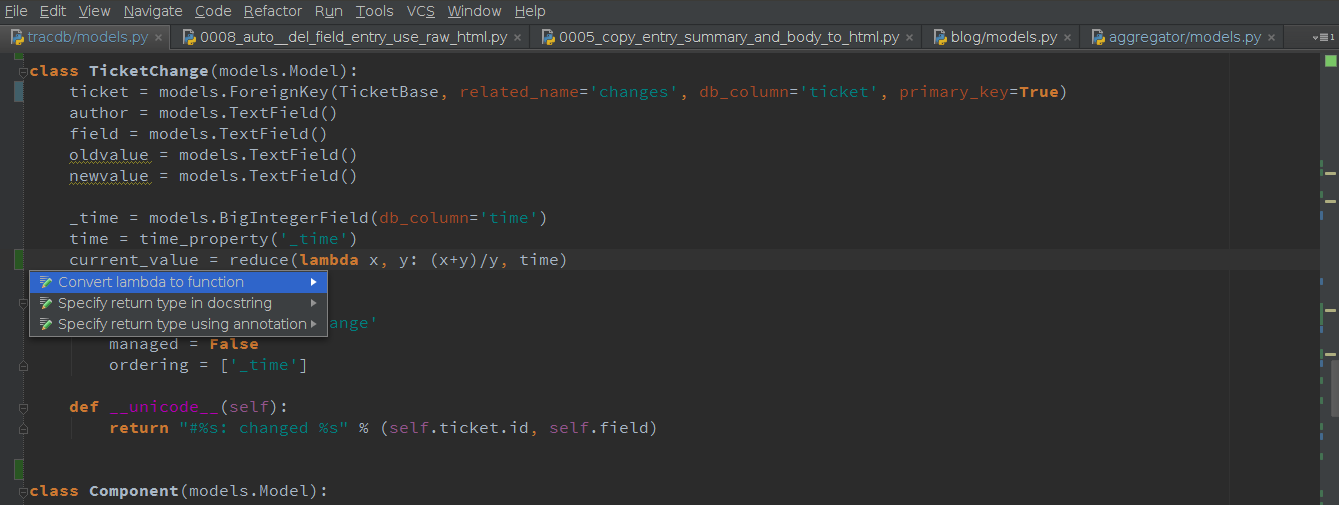Click the False value after managed

[234, 344]
